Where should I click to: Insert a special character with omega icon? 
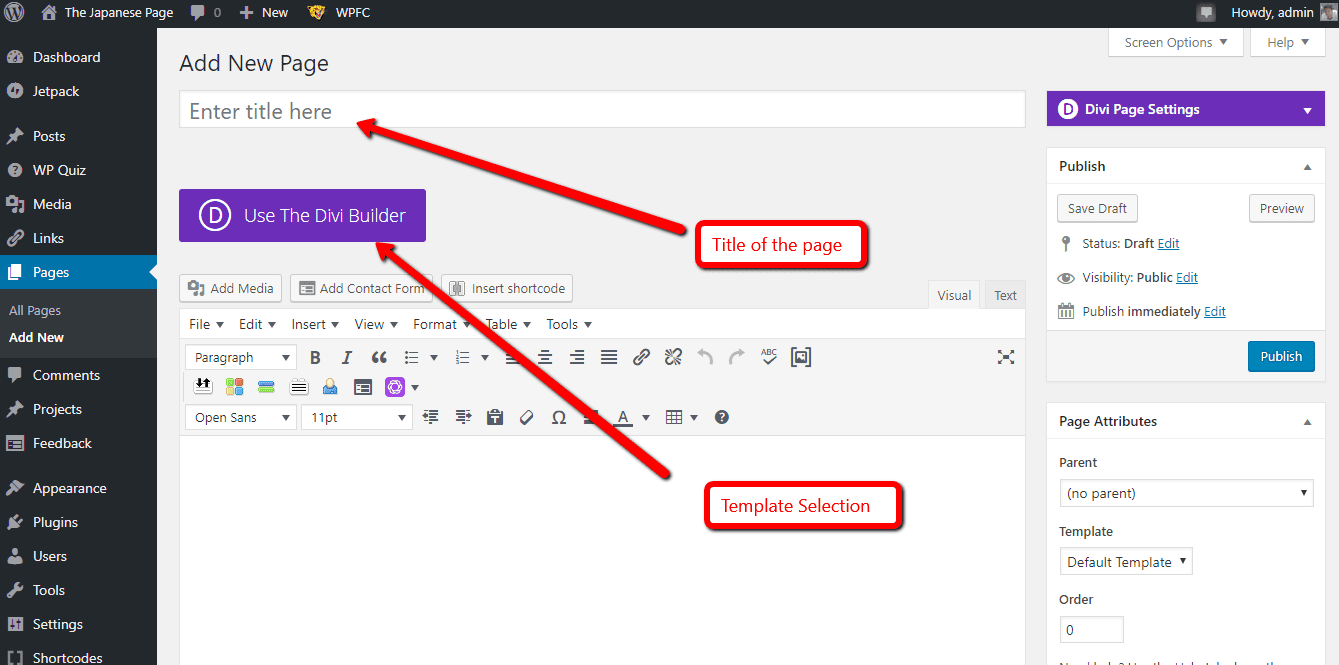click(x=559, y=417)
